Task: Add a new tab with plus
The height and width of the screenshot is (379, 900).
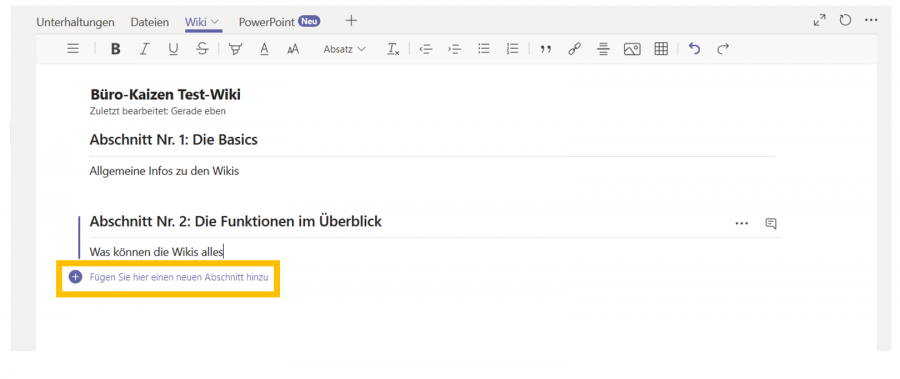Action: [351, 21]
